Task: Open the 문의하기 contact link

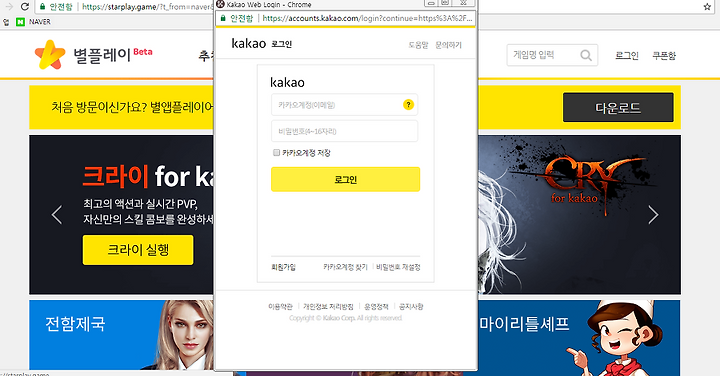Action: click(x=449, y=45)
